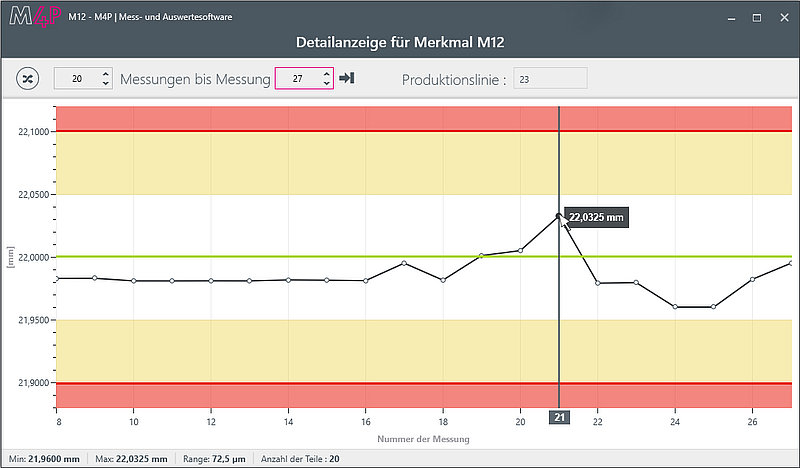Decrease the end measurement 27 with the down arrow
Viewport: 800px width, 468px height.
tap(327, 83)
